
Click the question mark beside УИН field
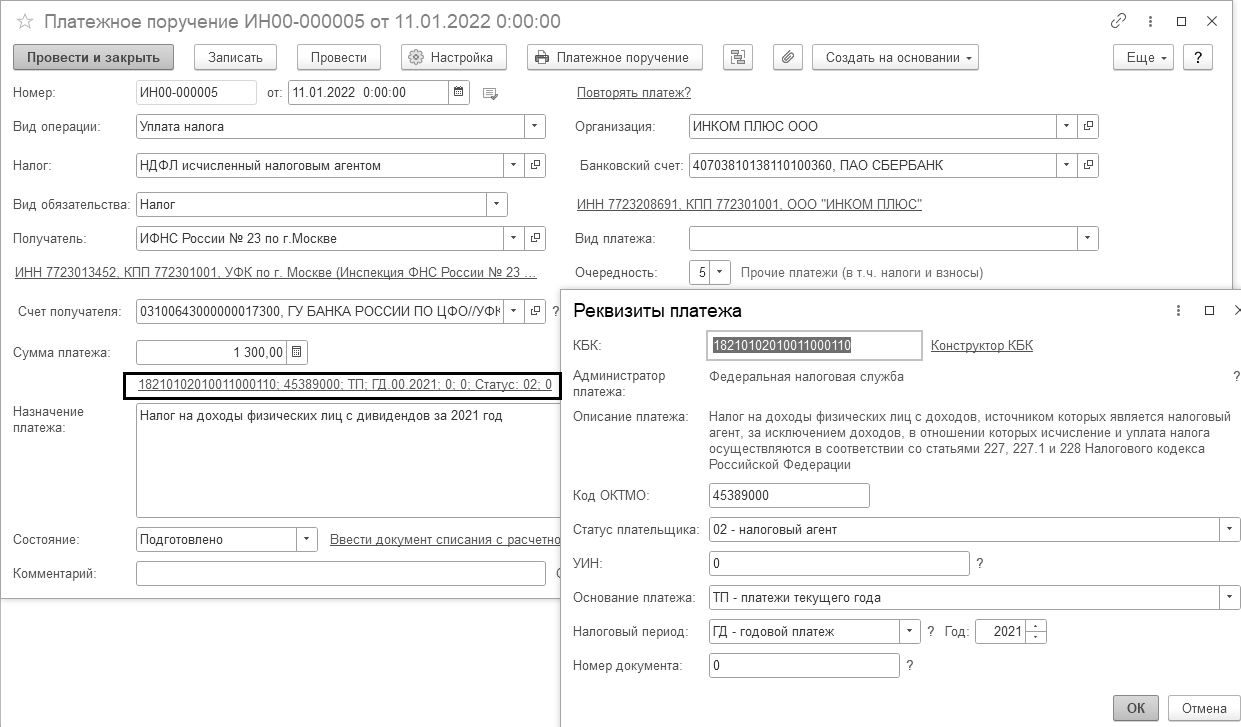[x=980, y=564]
